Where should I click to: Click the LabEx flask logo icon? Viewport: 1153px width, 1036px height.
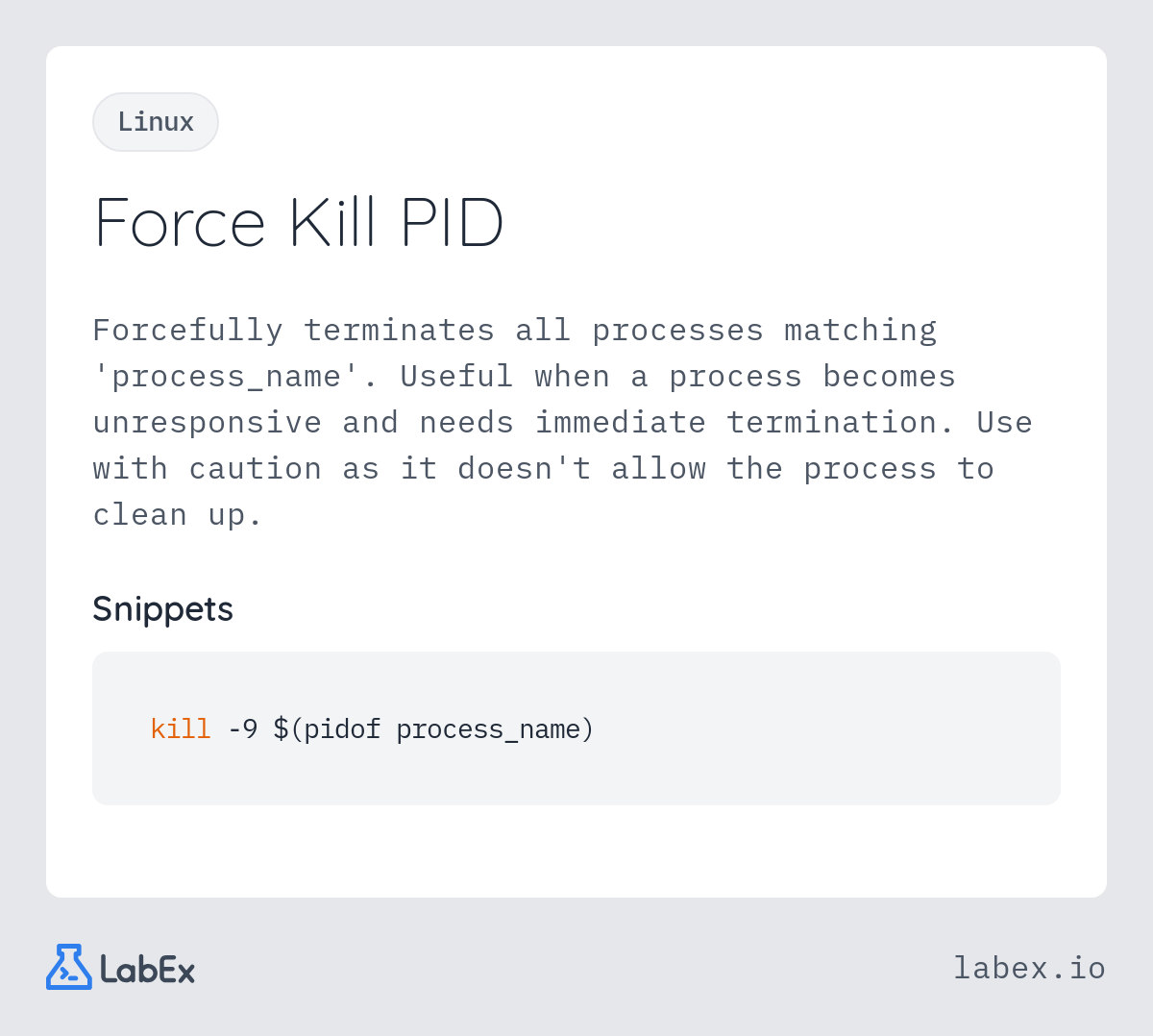(x=69, y=967)
